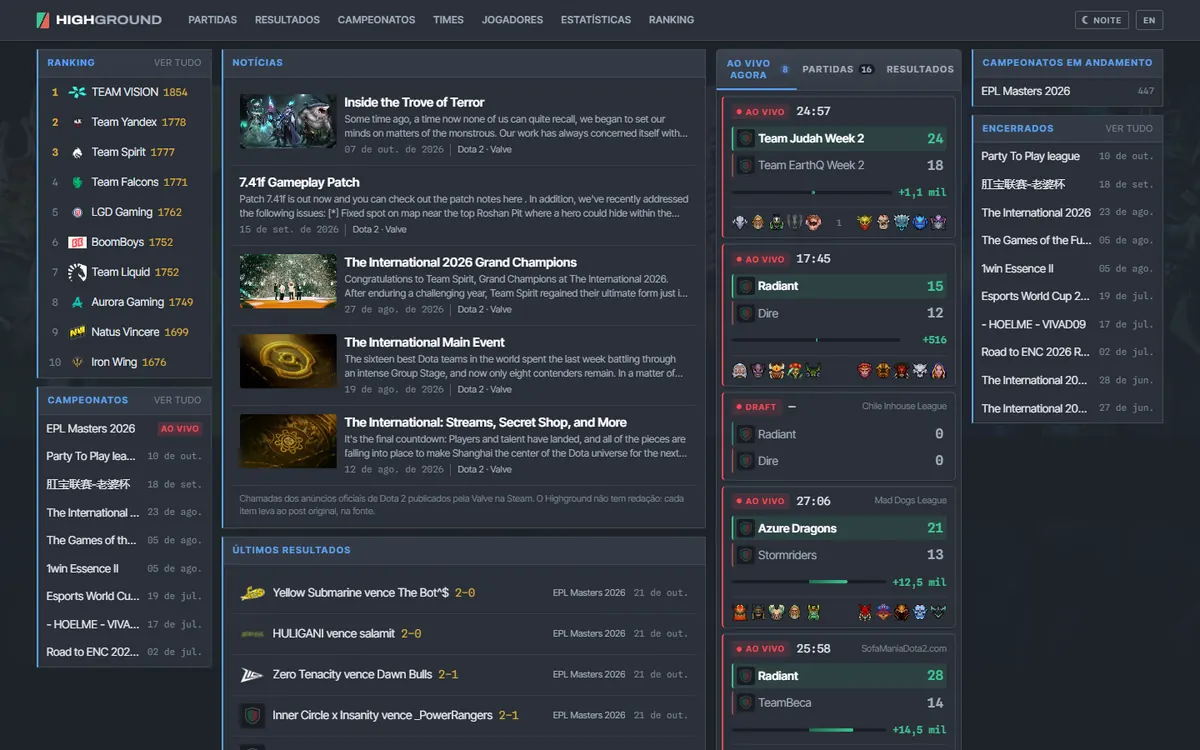Click TeamBeca shield icon

(745, 703)
